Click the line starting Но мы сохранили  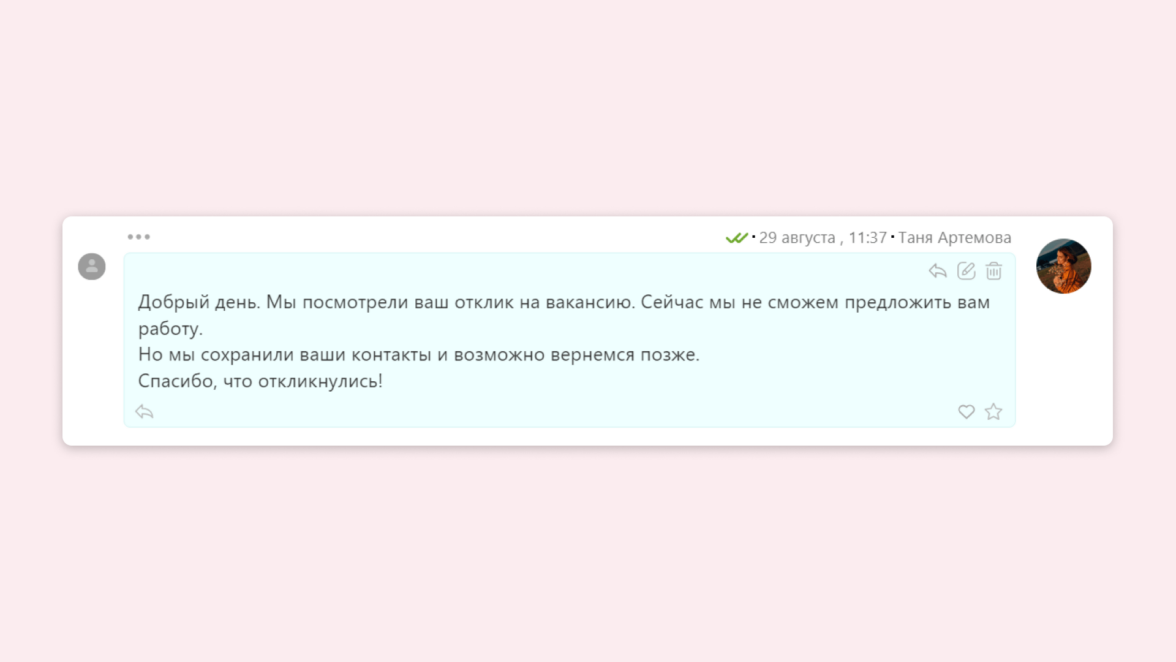click(x=418, y=355)
